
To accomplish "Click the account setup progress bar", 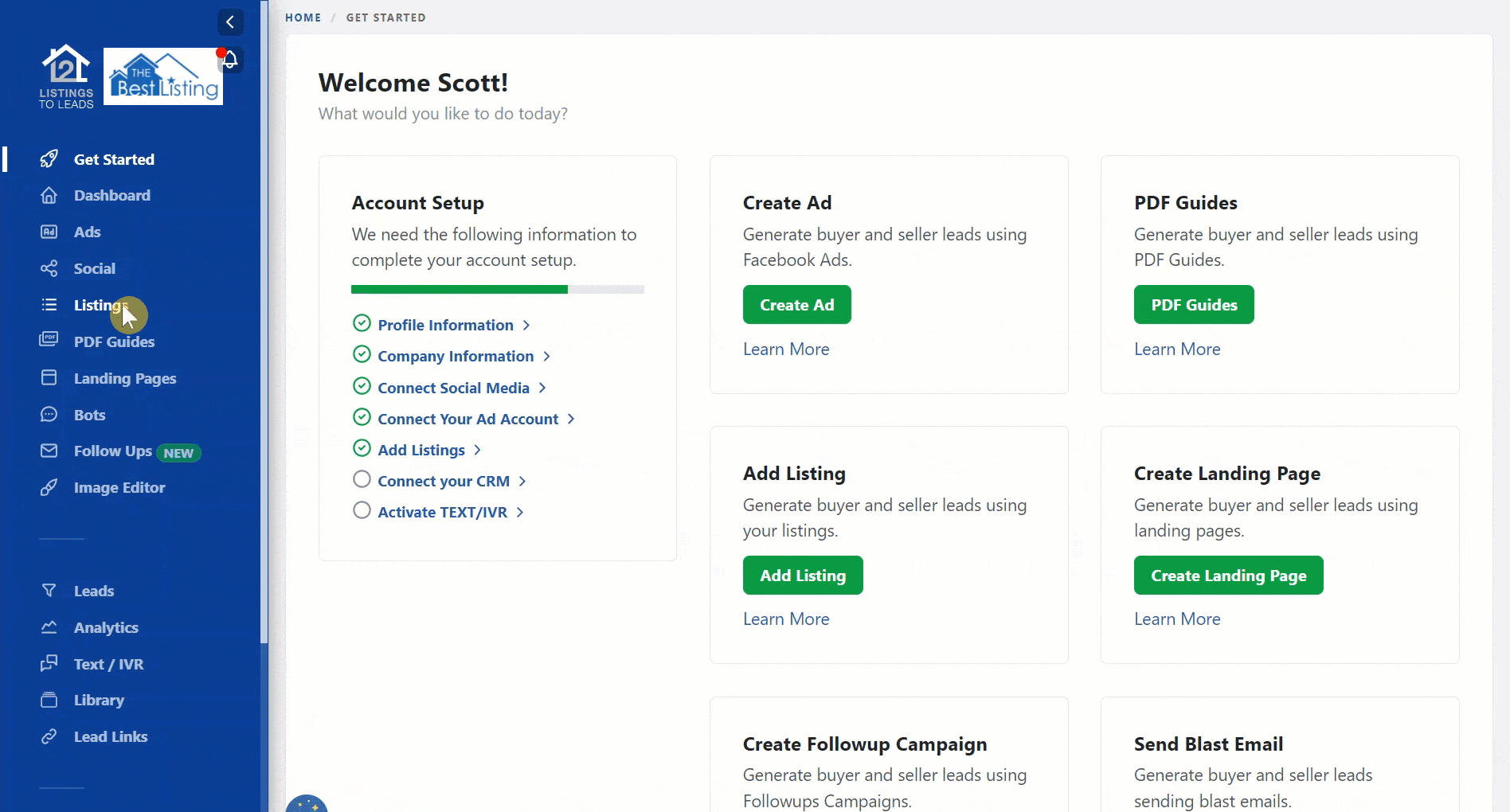I will coord(497,290).
